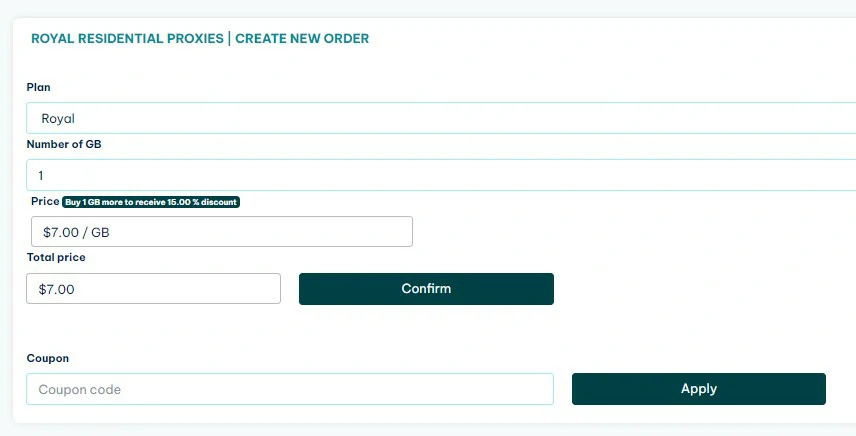Click the Coupon code input box
This screenshot has width=856, height=436.
point(290,389)
